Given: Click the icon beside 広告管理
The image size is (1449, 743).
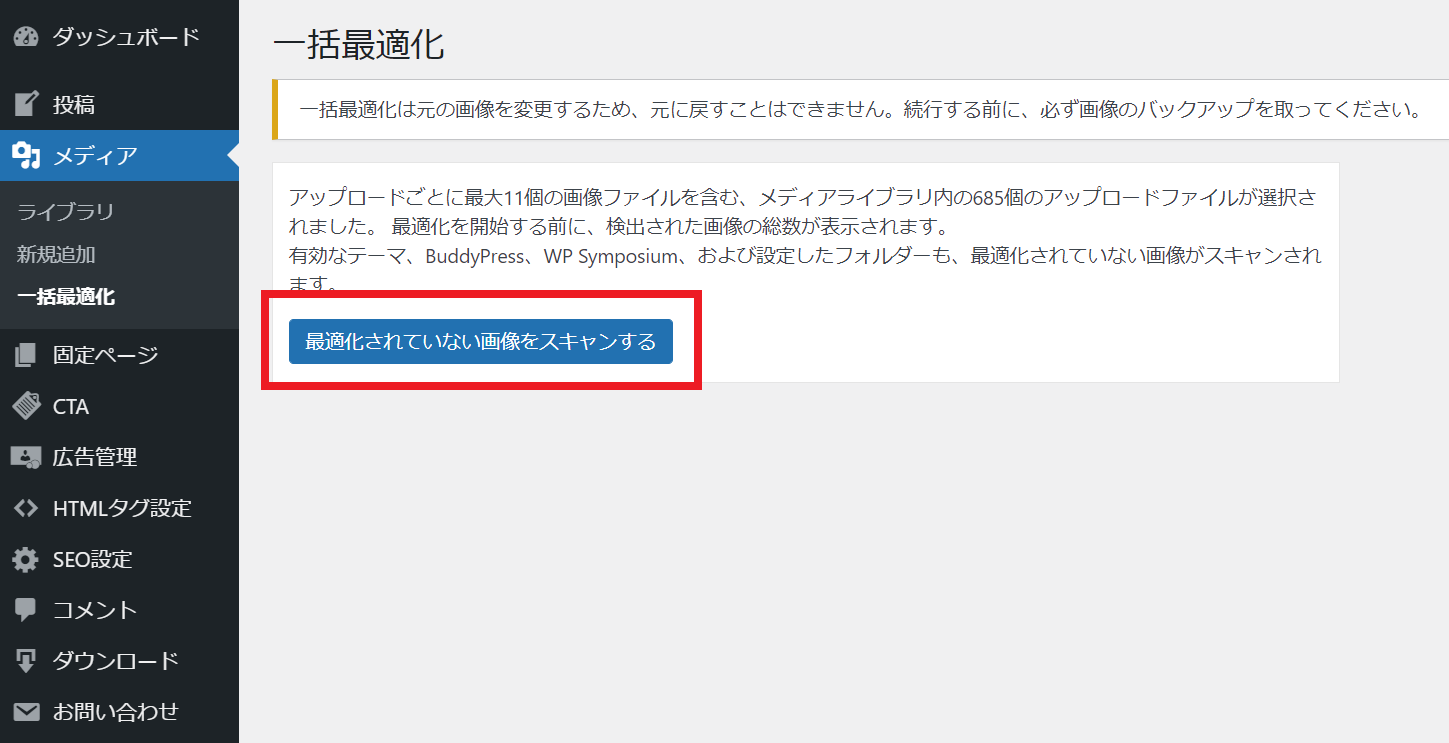Looking at the screenshot, I should pos(26,457).
